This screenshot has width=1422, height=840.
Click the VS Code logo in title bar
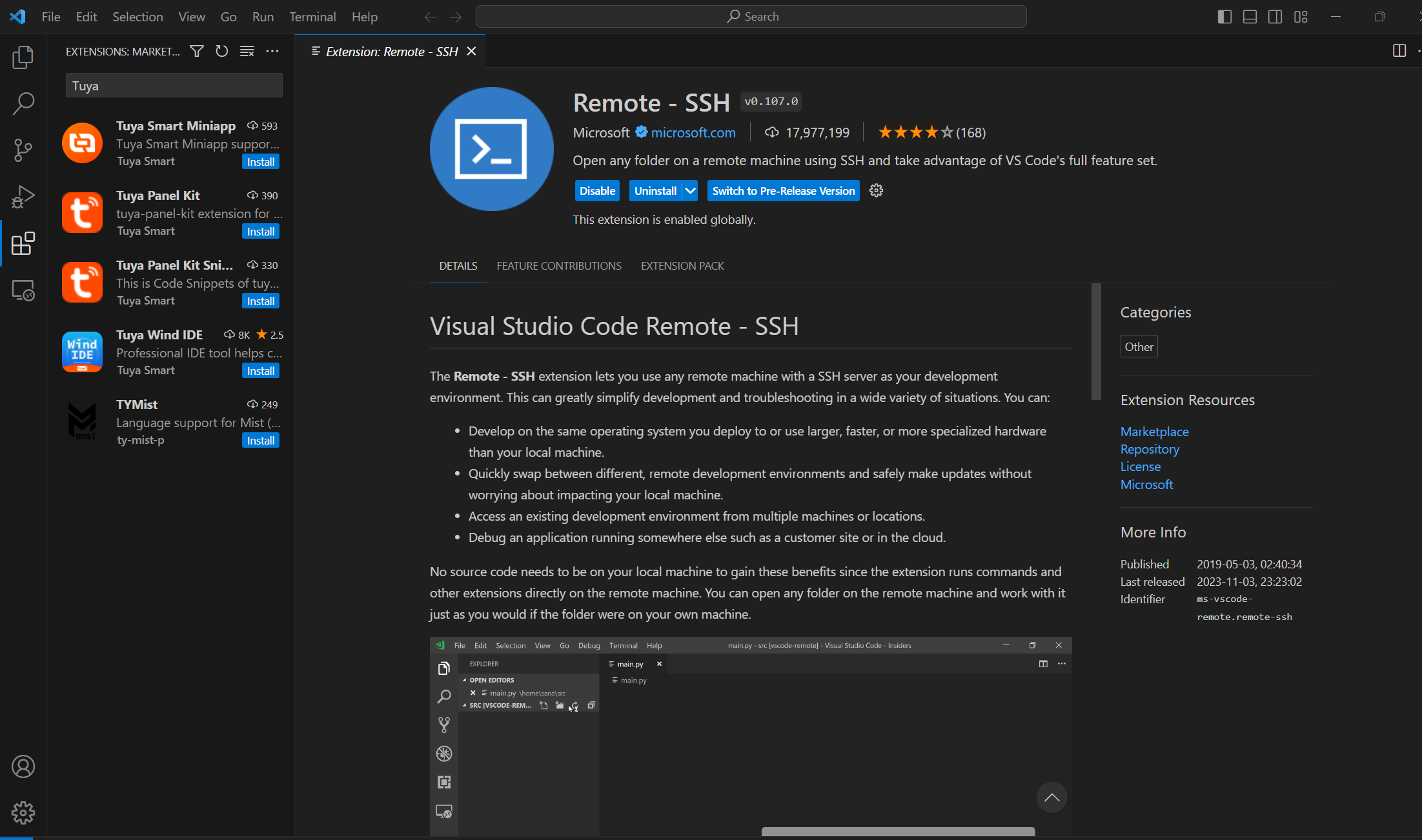(x=18, y=17)
